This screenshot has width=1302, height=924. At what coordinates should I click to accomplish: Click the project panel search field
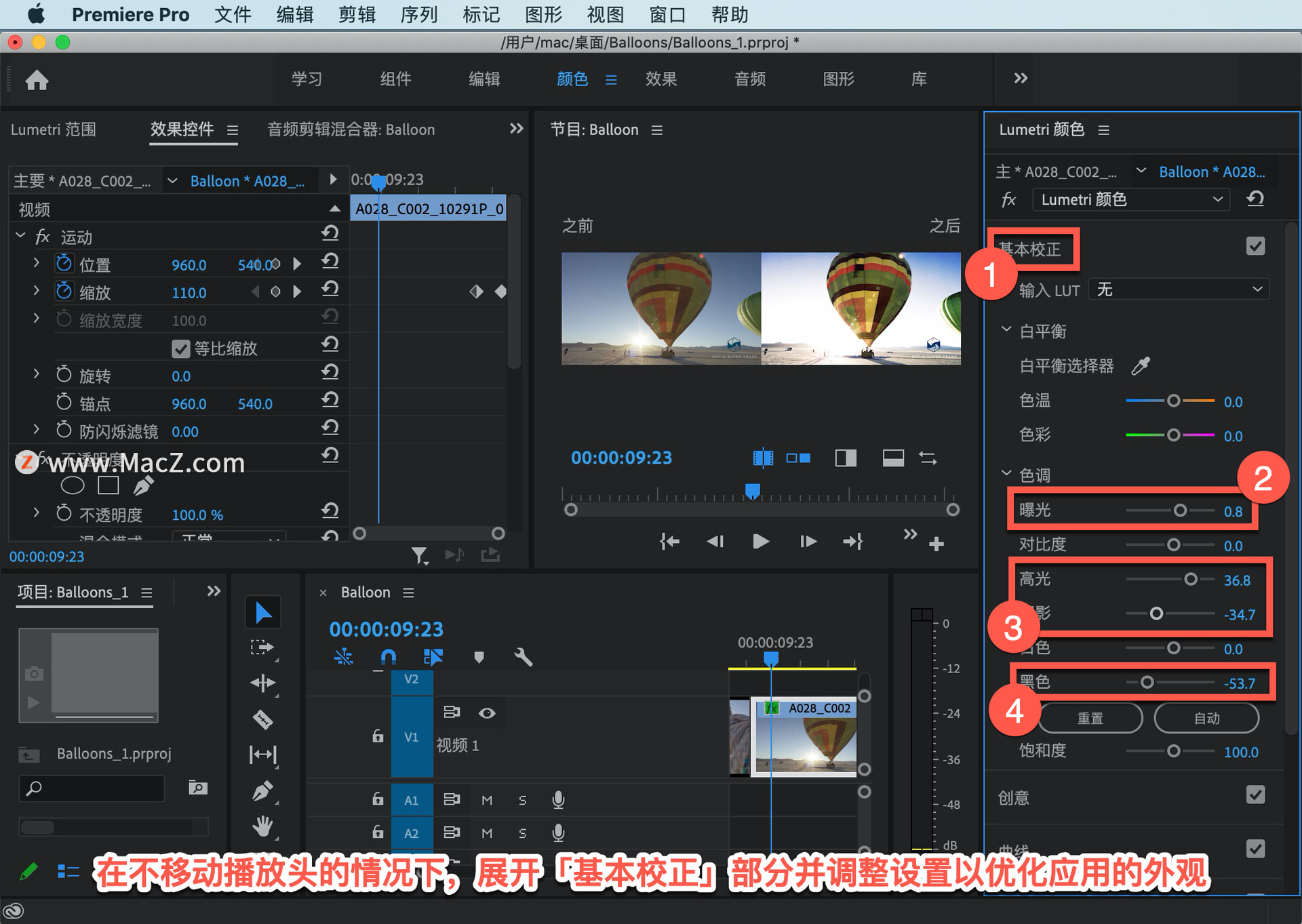[92, 788]
